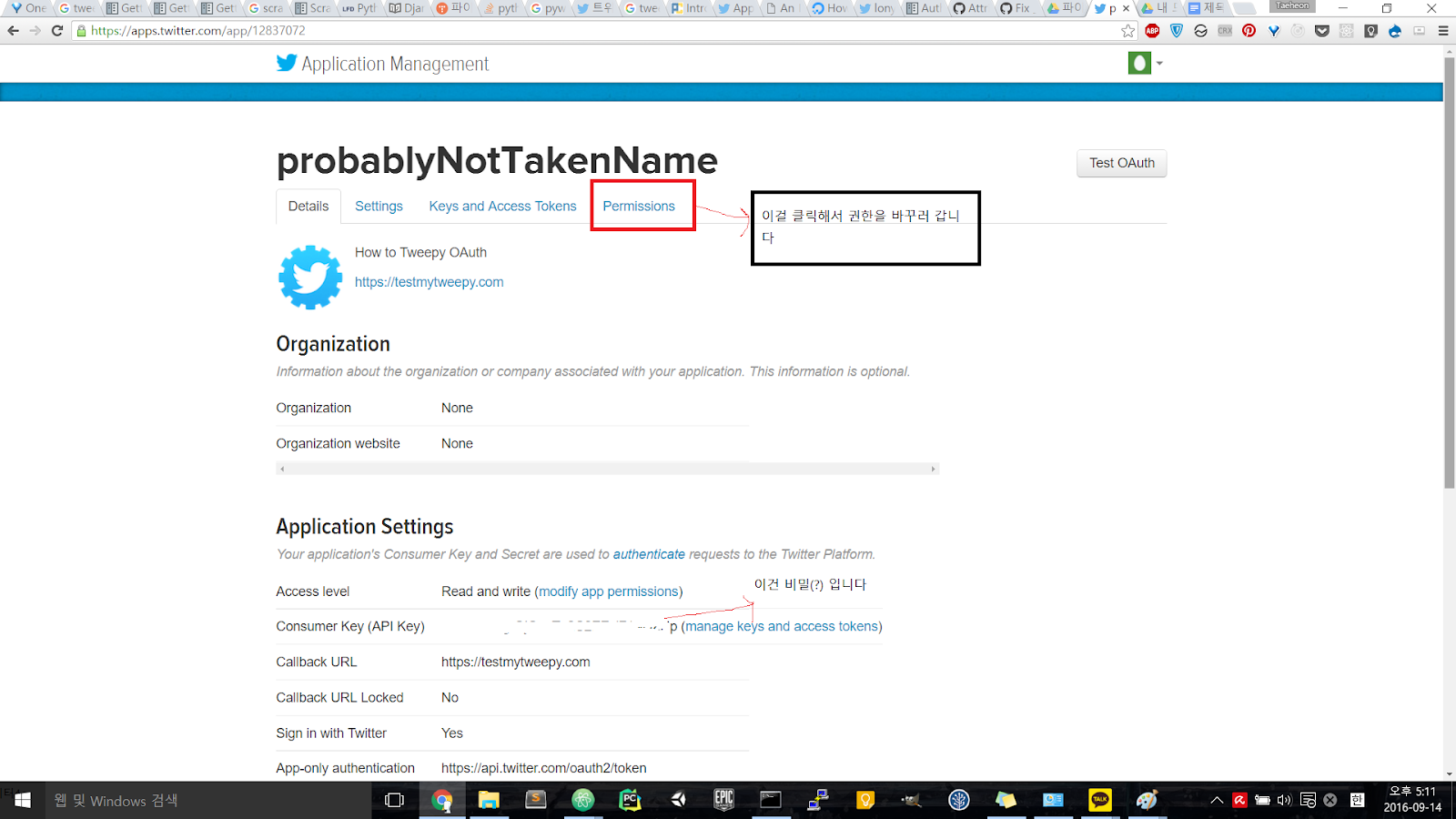
Task: Click the page vertical scrollbar thumb
Action: (x=1449, y=273)
